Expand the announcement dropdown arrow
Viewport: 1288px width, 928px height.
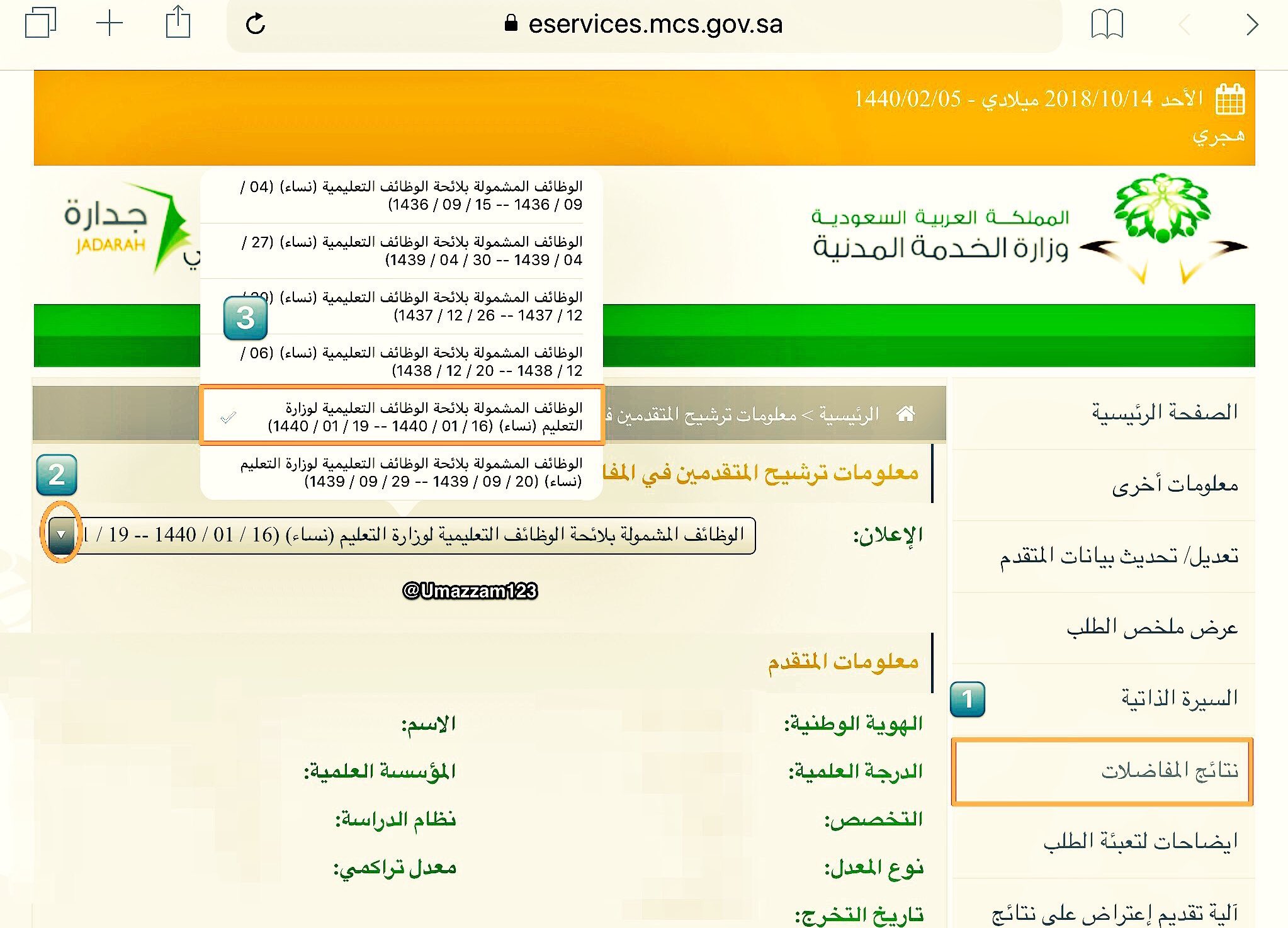pyautogui.click(x=62, y=535)
